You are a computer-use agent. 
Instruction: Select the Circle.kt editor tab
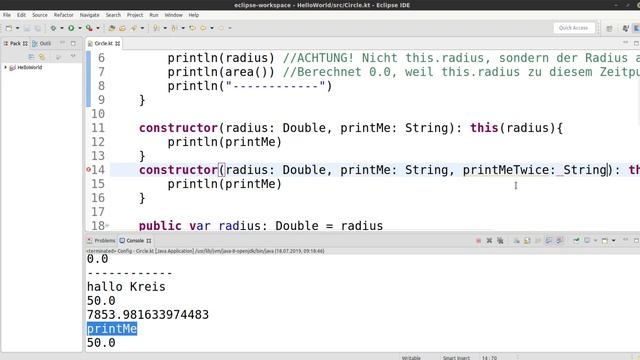pyautogui.click(x=103, y=43)
